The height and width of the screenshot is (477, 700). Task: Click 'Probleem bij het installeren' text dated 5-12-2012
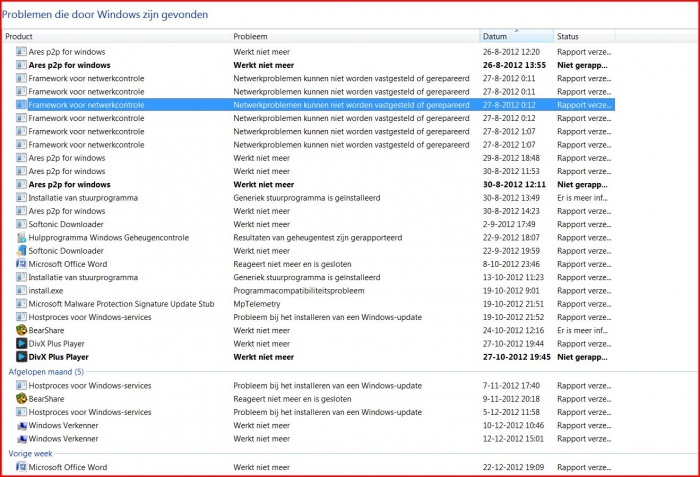(327, 412)
